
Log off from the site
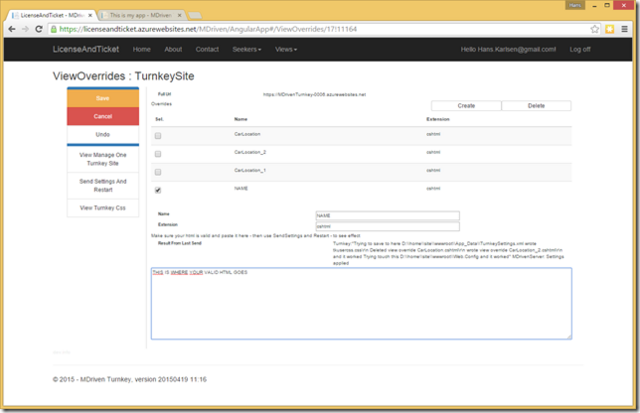(580, 49)
